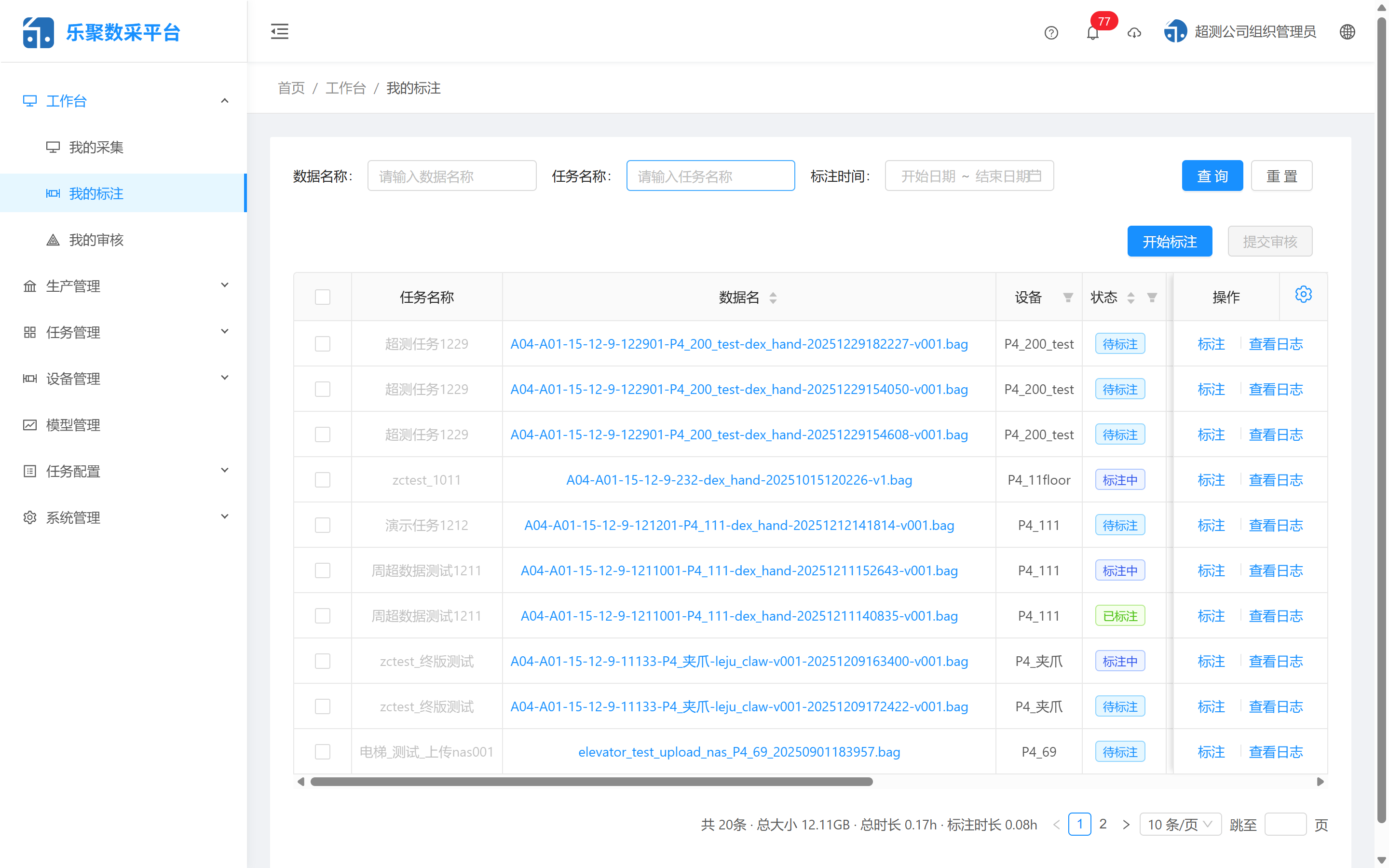This screenshot has width=1389, height=868.
Task: Sort the table by 数据名 column
Action: [x=773, y=298]
